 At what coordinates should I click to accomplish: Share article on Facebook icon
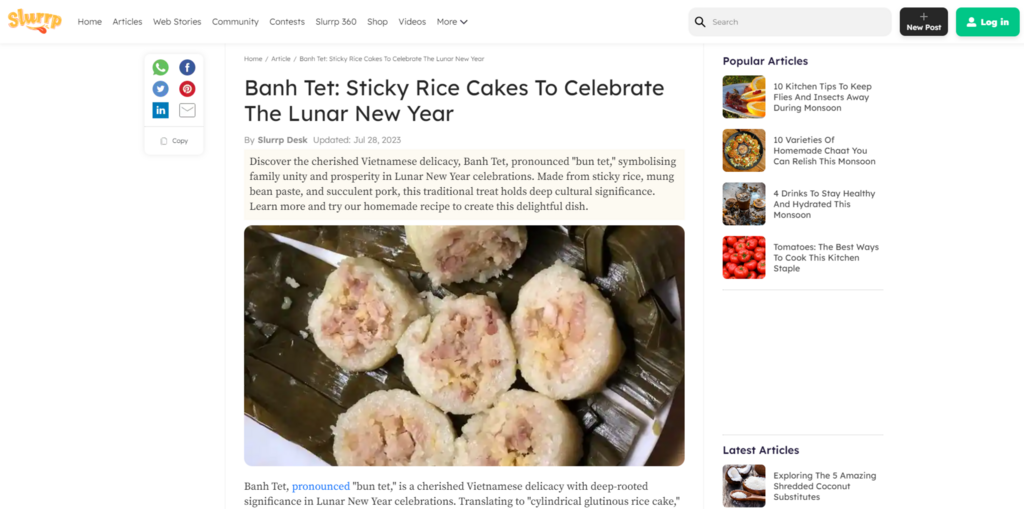coord(187,68)
